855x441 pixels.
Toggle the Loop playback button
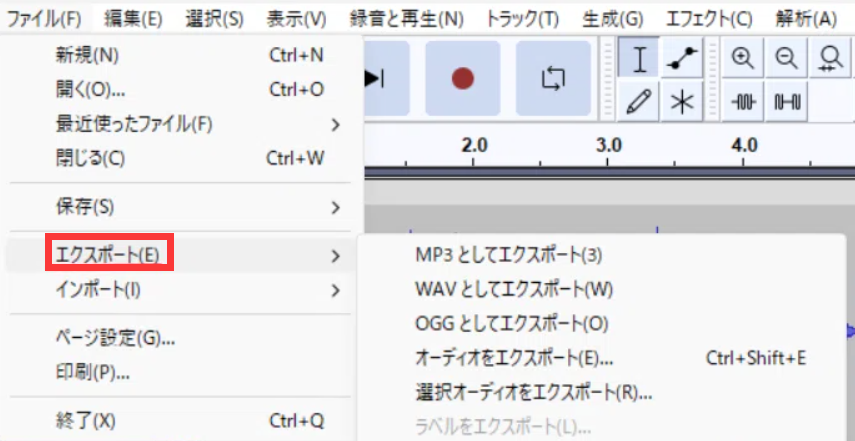click(552, 79)
